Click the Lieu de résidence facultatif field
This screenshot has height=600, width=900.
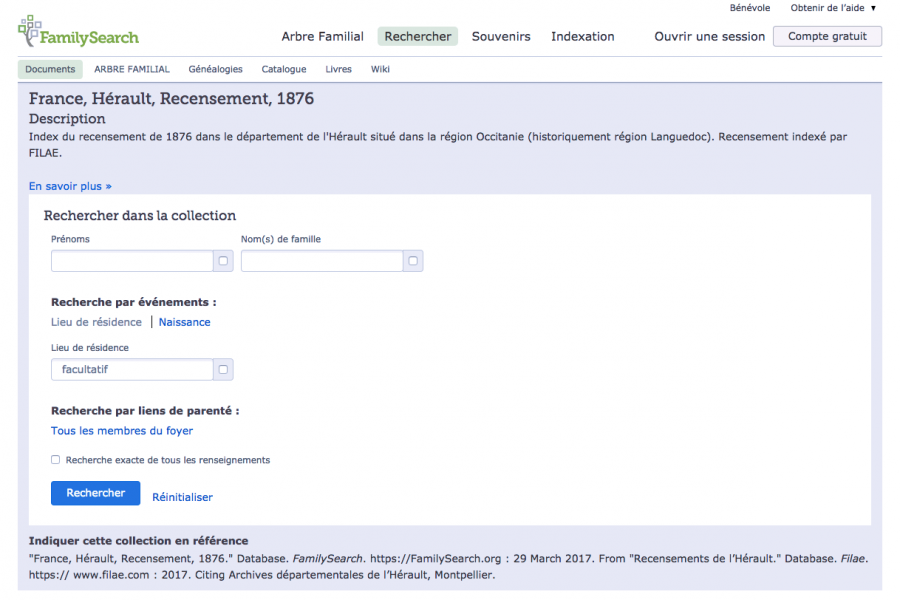[x=132, y=369]
